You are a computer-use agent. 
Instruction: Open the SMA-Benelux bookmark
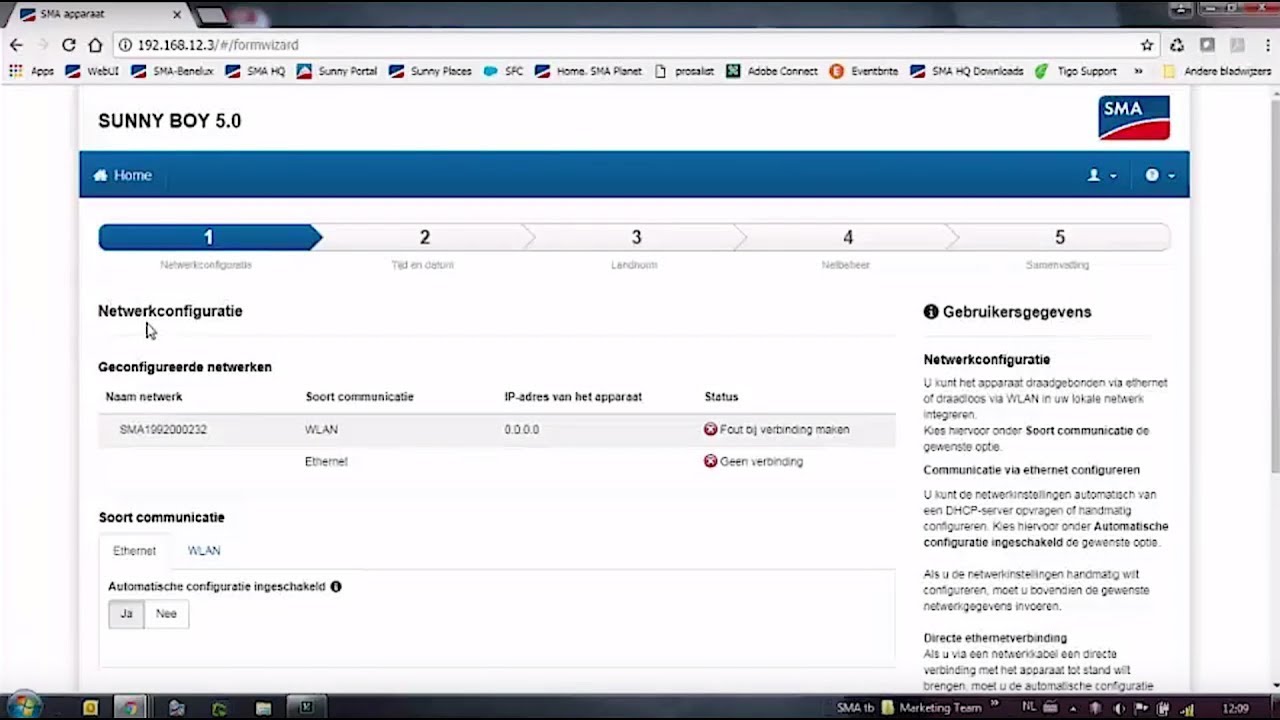click(172, 71)
